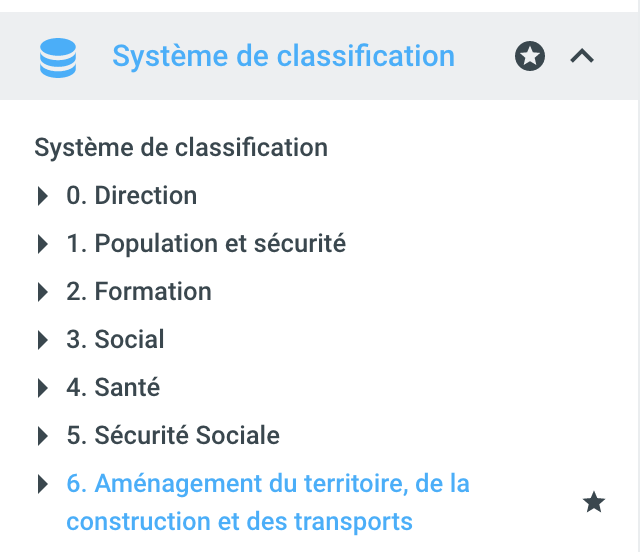Image resolution: width=640 pixels, height=552 pixels.
Task: Open the blue Système de classification header title
Action: [283, 56]
